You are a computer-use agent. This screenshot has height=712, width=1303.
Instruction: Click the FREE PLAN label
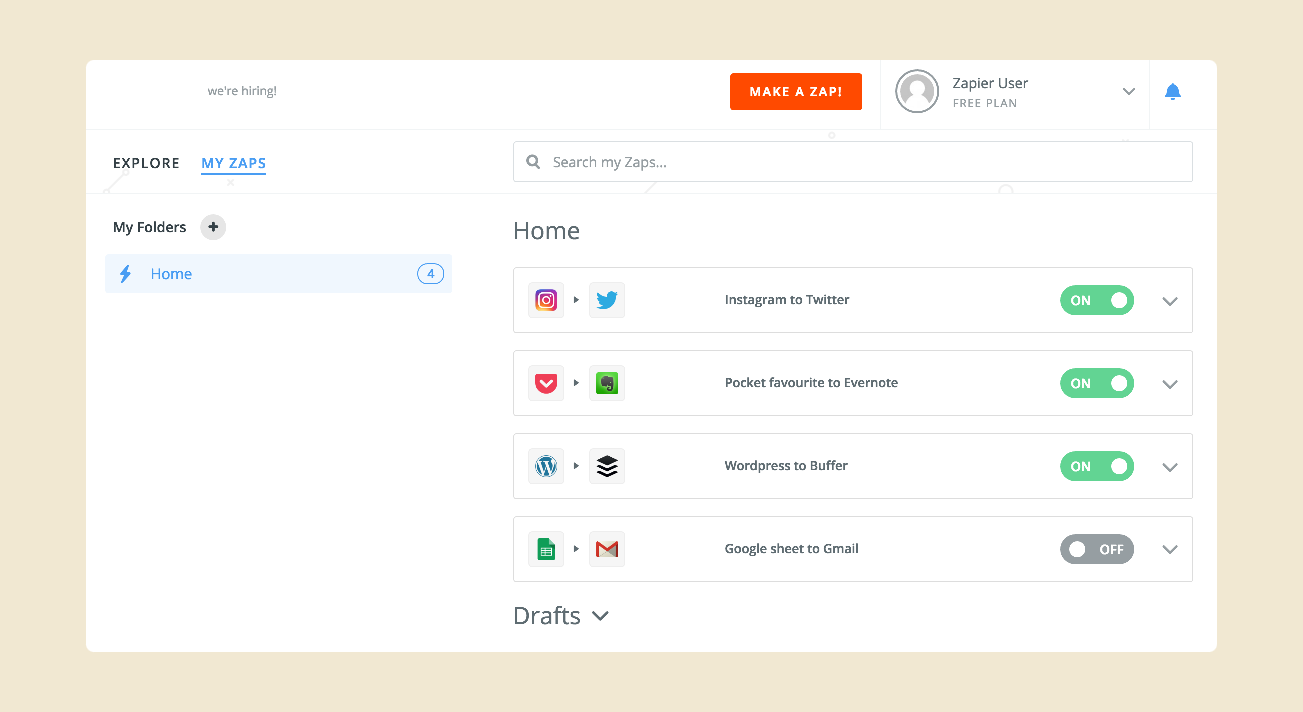985,103
